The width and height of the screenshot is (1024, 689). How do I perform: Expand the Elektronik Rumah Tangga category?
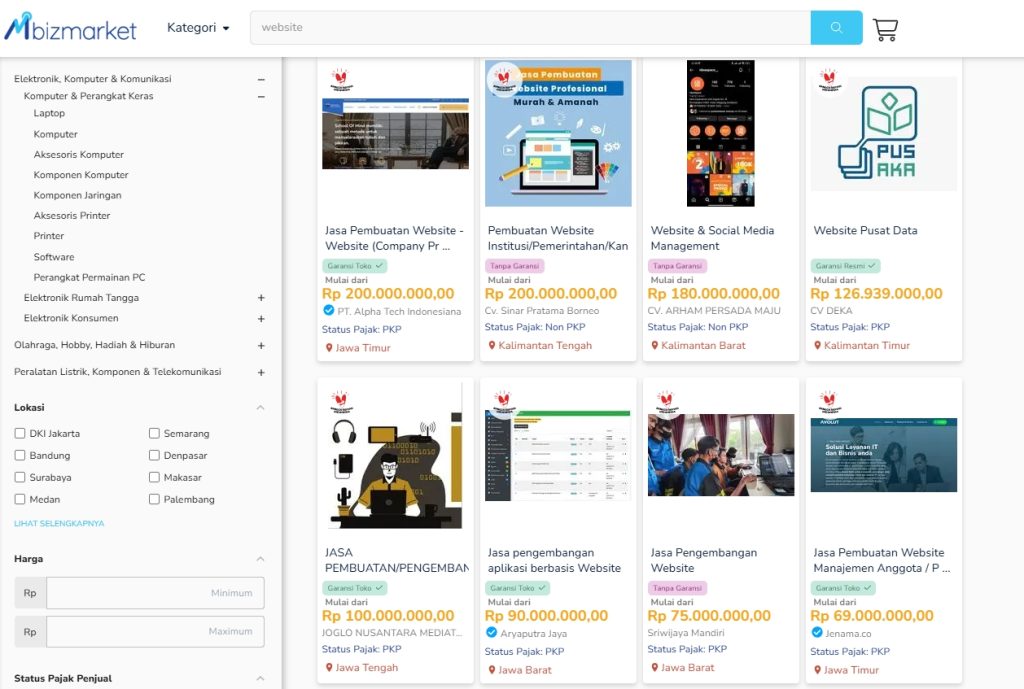(261, 298)
